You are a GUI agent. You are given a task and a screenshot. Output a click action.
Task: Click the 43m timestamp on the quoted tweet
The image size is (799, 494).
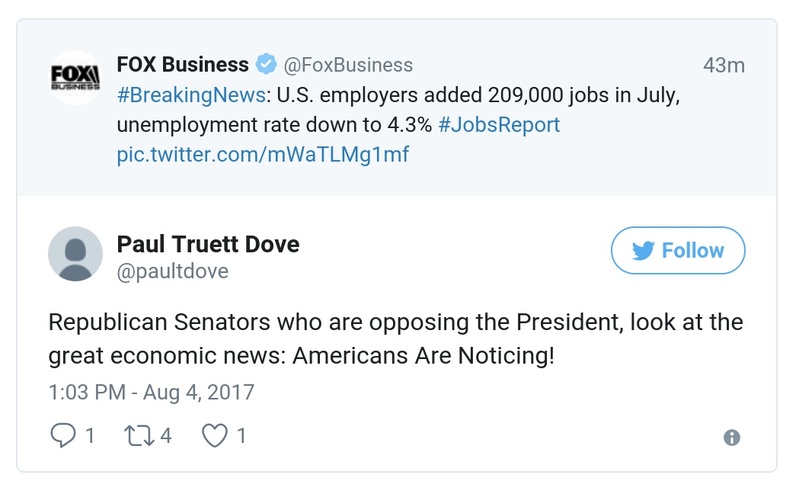723,65
